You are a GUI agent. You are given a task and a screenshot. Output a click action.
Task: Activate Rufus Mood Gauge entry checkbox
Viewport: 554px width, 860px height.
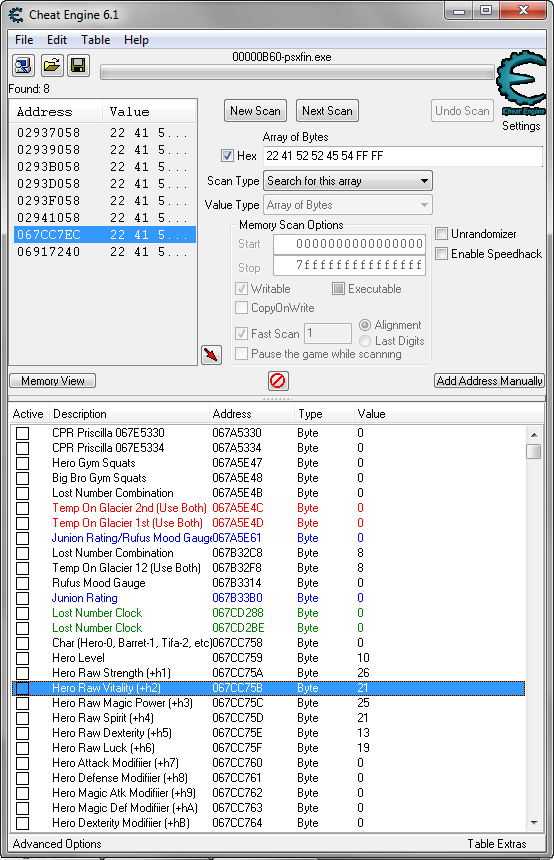tap(22, 583)
